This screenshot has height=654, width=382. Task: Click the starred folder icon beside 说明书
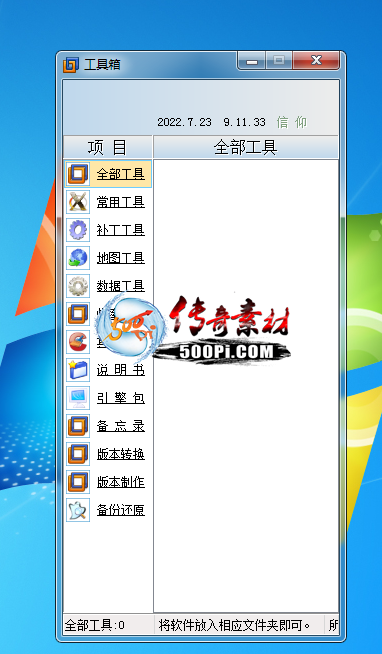click(x=78, y=370)
